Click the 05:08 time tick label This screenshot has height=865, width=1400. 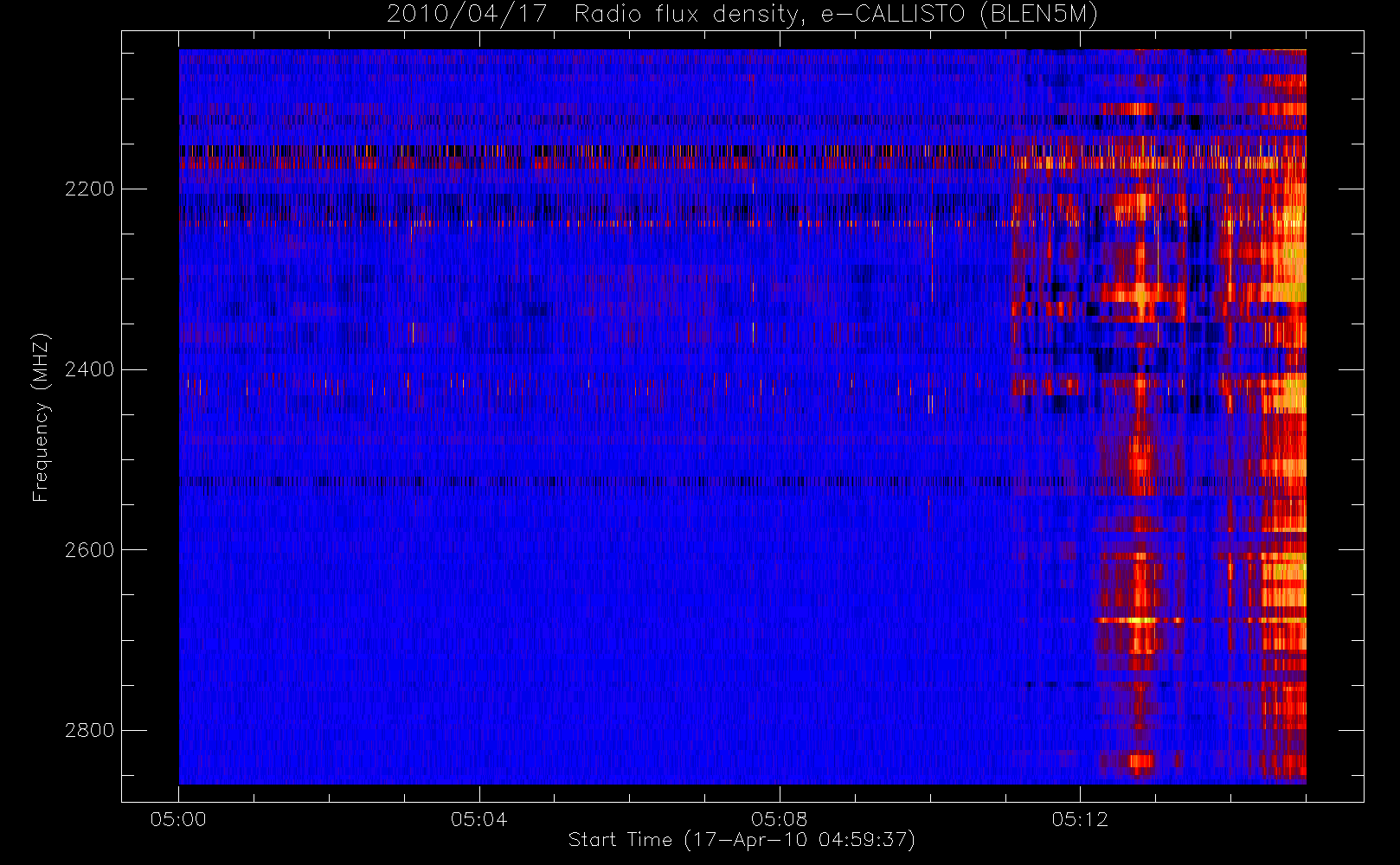tap(779, 819)
